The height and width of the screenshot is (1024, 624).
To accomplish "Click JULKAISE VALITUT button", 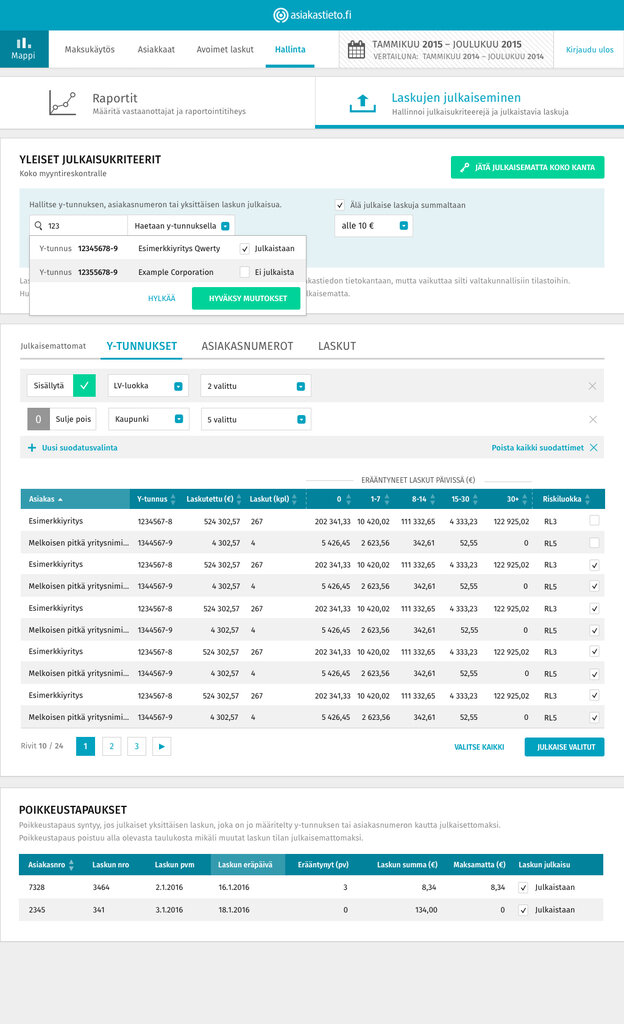I will pos(565,747).
